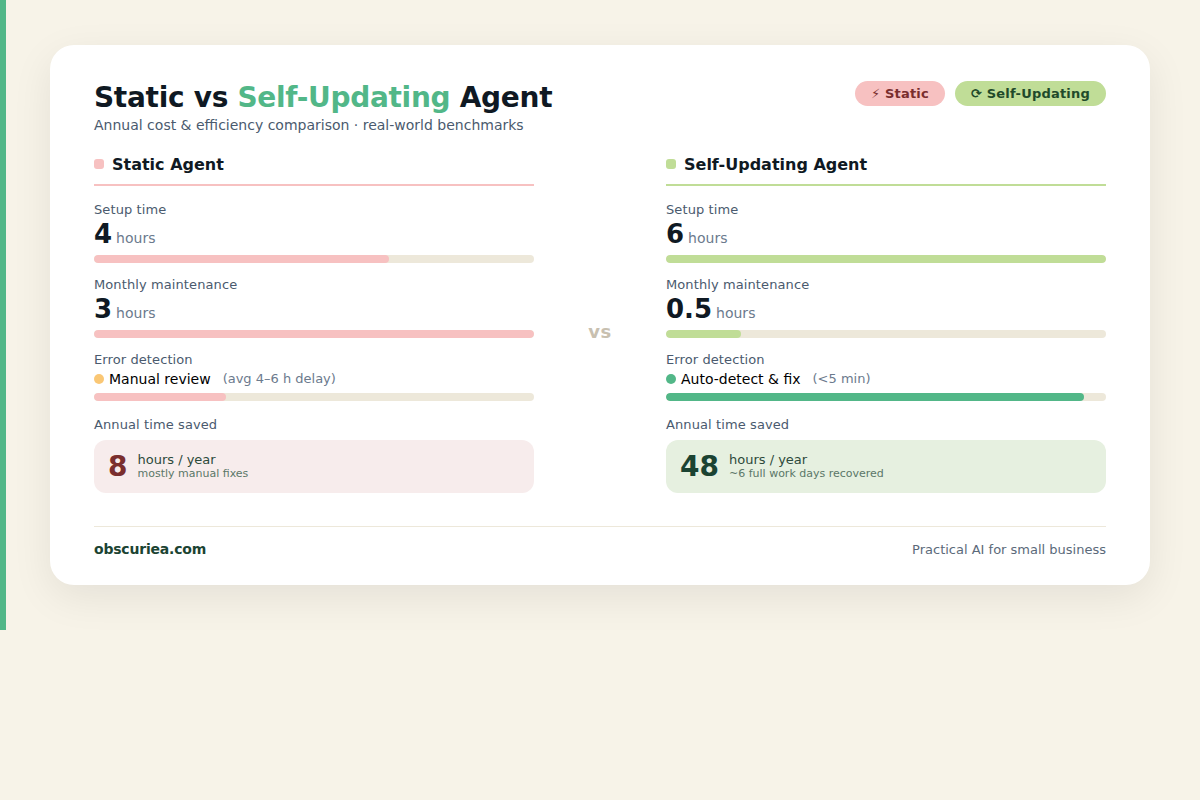The height and width of the screenshot is (800, 1200).
Task: Click the orange dot next to Manual review
Action: point(99,379)
